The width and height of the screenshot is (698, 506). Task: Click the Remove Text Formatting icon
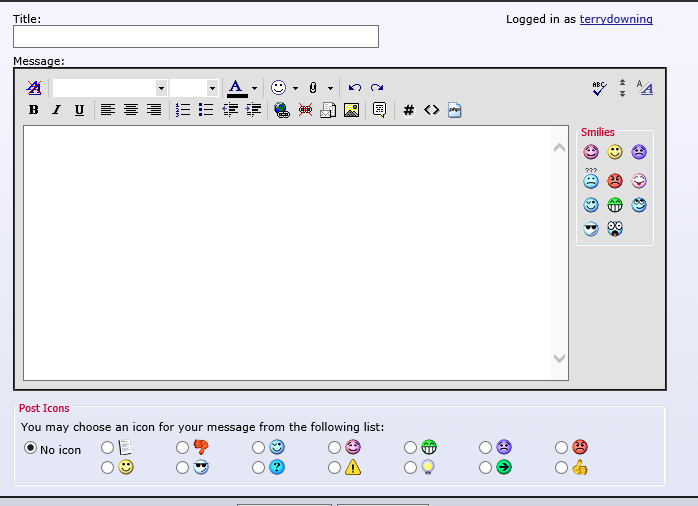tap(34, 88)
